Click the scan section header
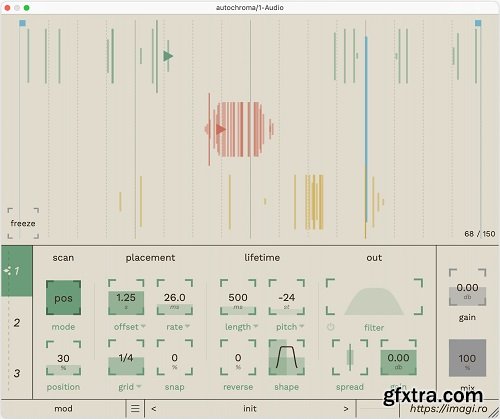 63,258
